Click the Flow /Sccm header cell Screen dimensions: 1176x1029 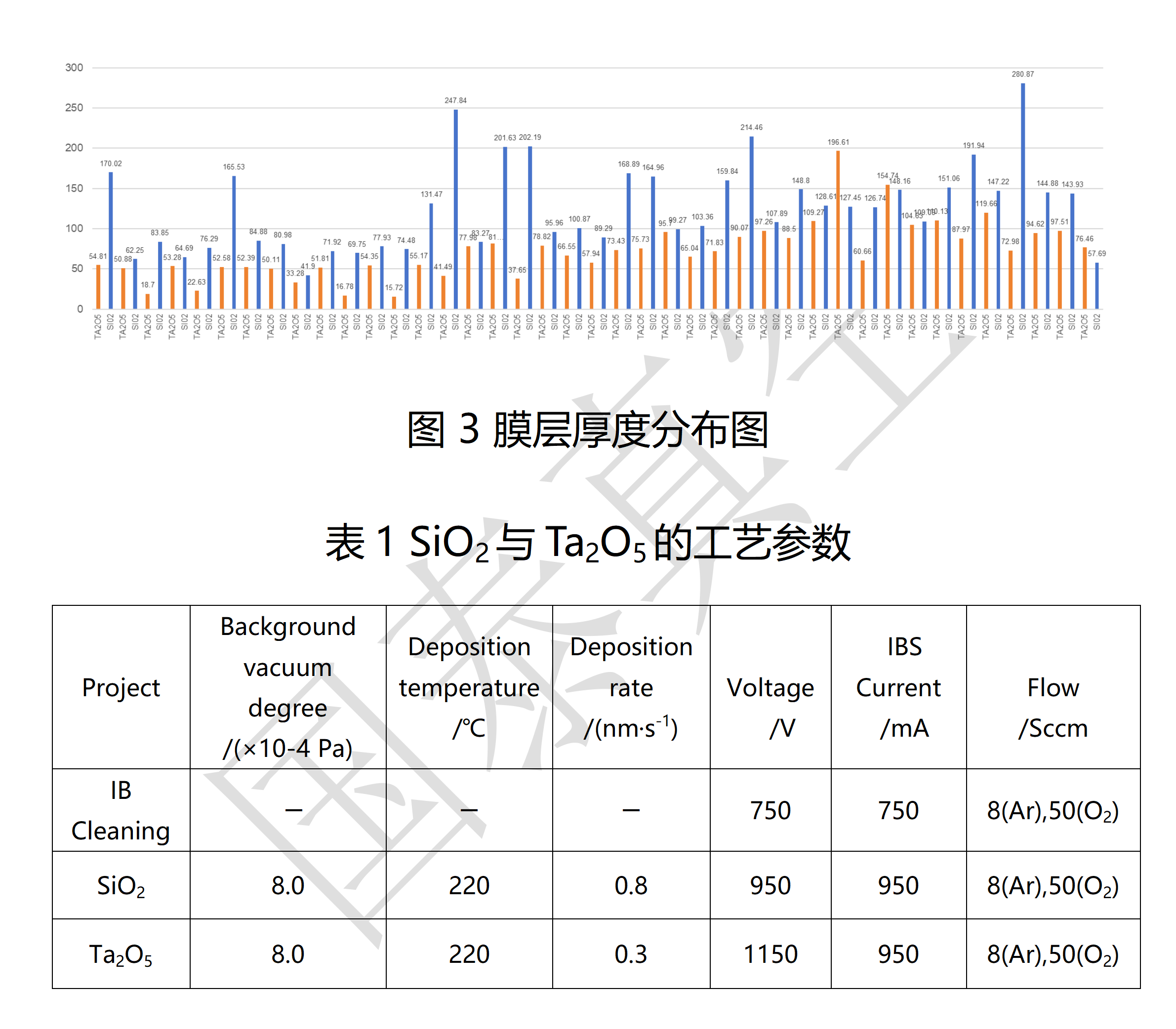click(x=1053, y=708)
